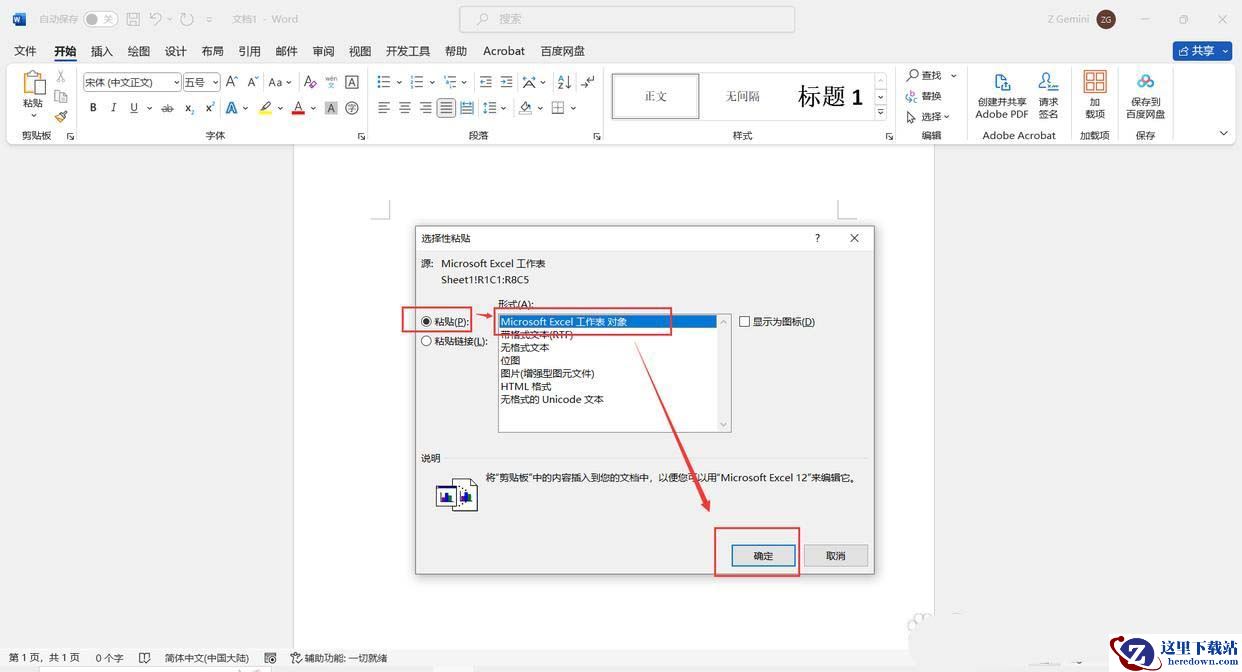This screenshot has height=672, width=1242.
Task: Check the 显示为图标(D) checkbox
Action: [x=744, y=322]
